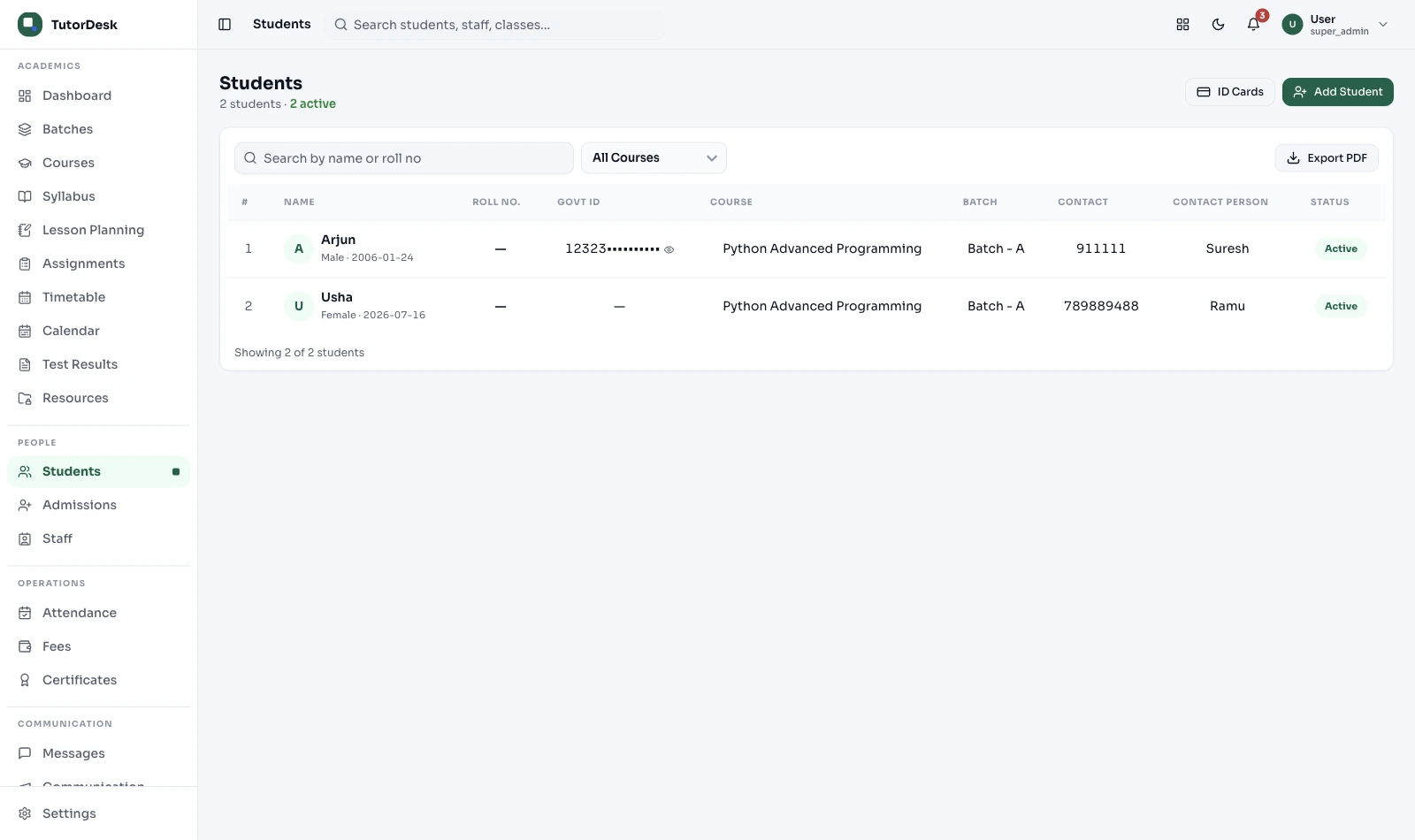Toggle the sidebar collapse icon
The image size is (1415, 840).
(225, 25)
